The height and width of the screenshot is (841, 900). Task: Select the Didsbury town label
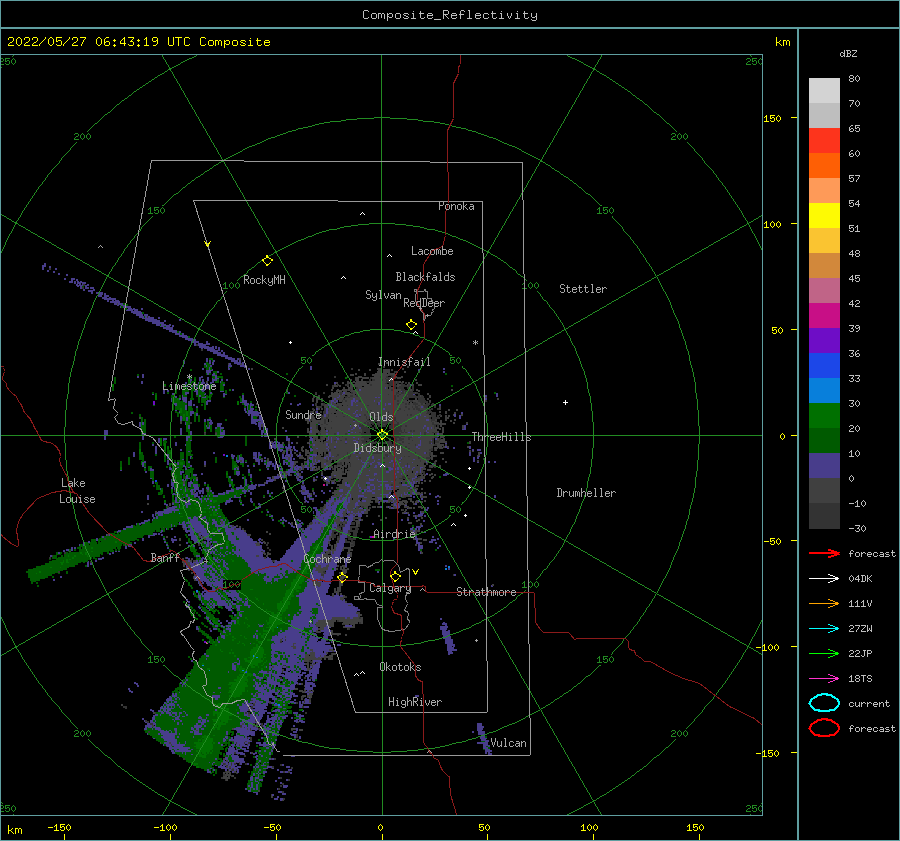point(378,448)
